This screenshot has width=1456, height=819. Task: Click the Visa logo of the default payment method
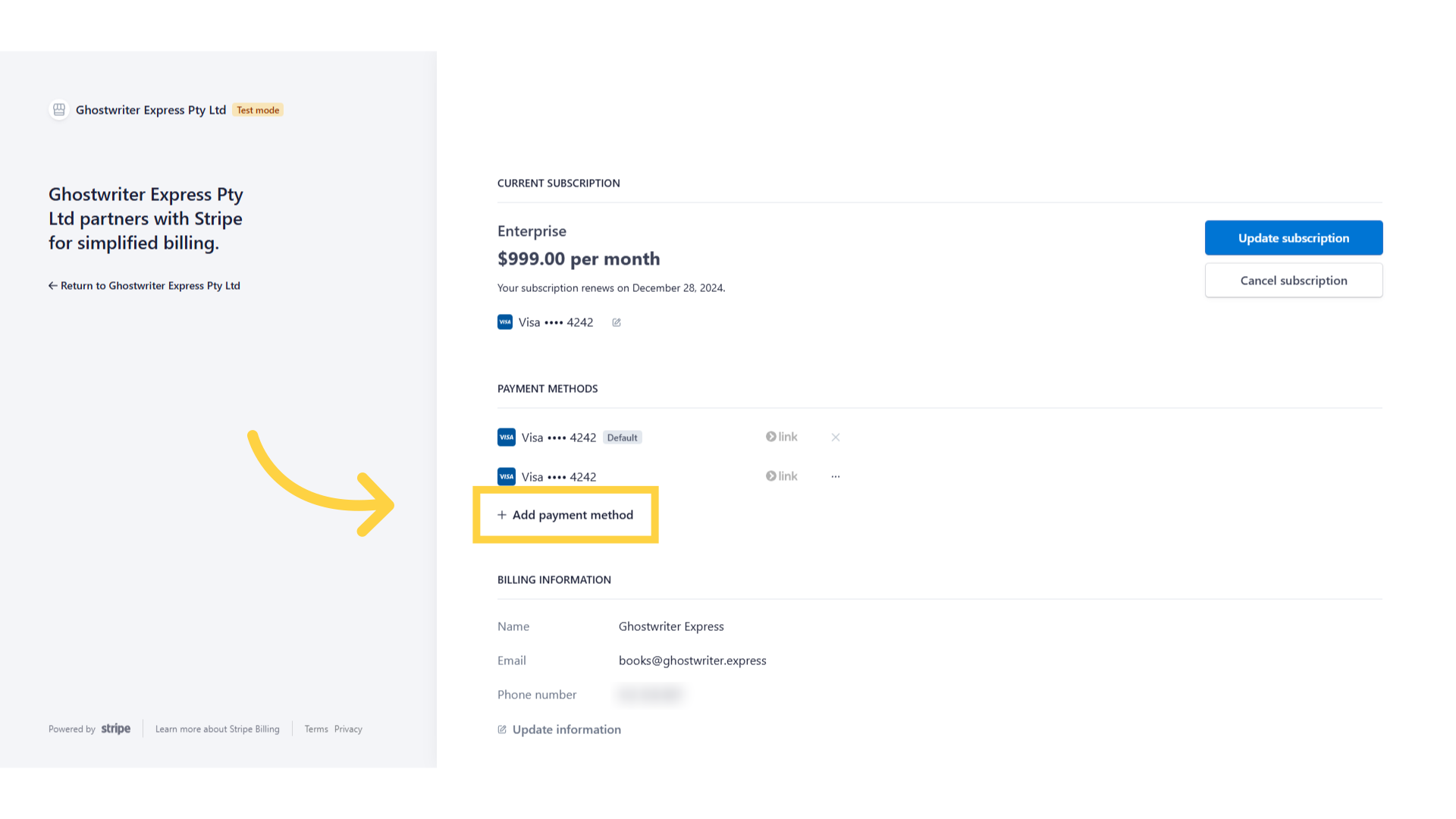(x=507, y=438)
